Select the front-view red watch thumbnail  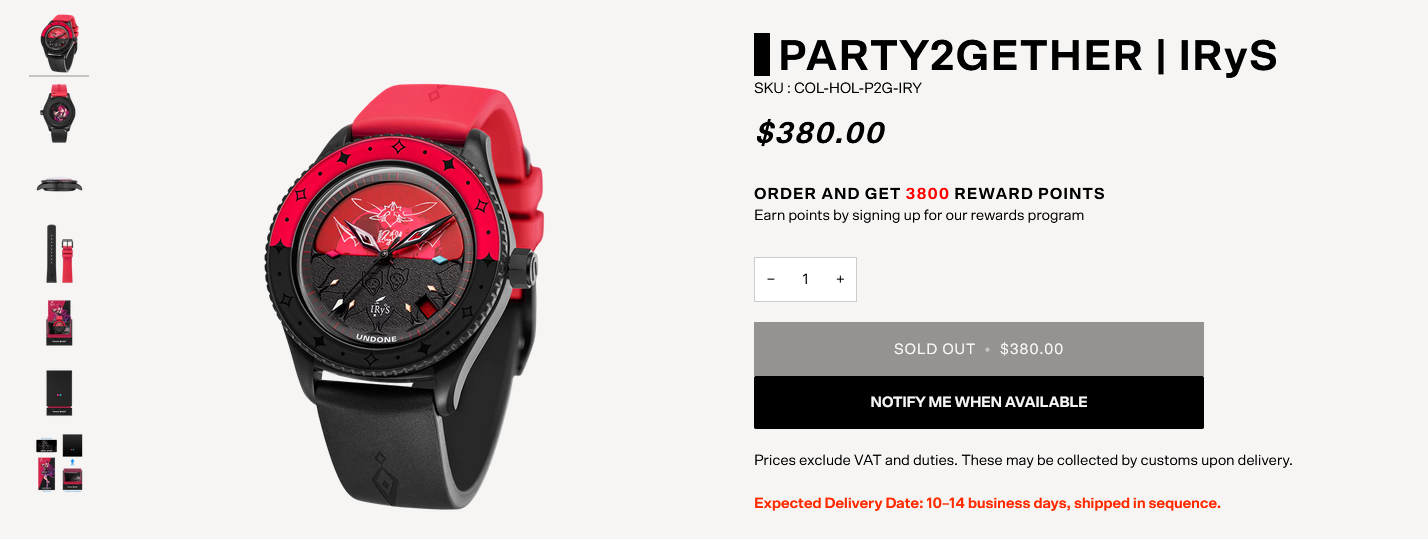pos(59,43)
